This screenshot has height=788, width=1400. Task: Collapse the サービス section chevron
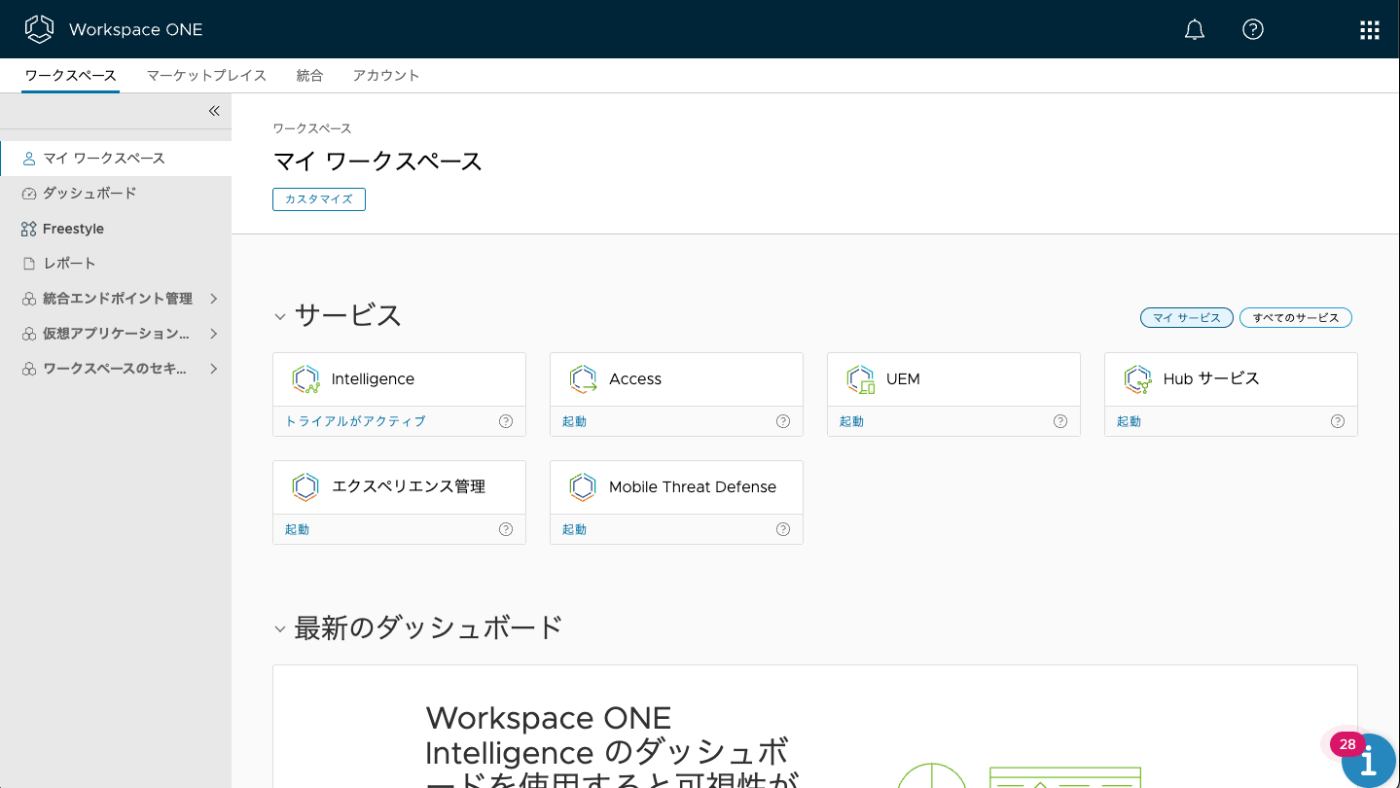(280, 317)
